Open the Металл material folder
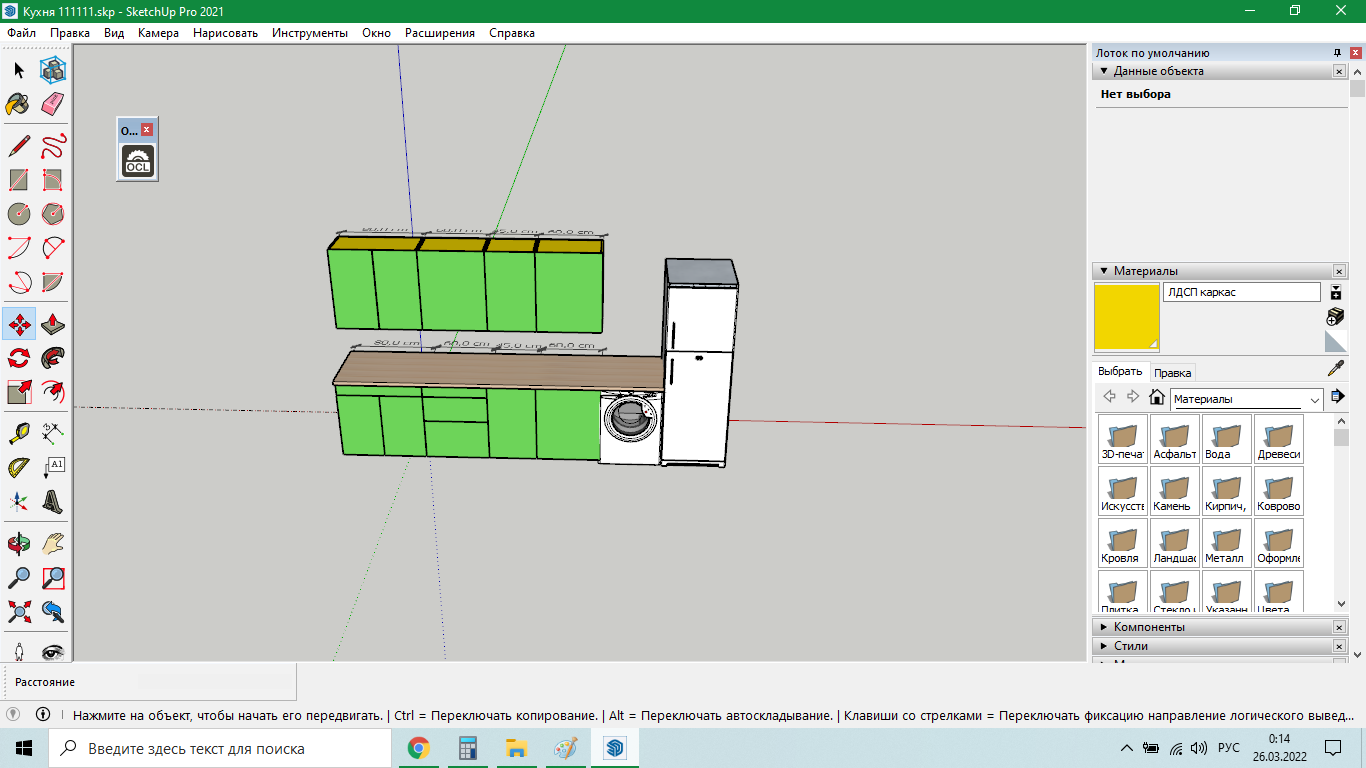1366x768 pixels. pos(1227,543)
